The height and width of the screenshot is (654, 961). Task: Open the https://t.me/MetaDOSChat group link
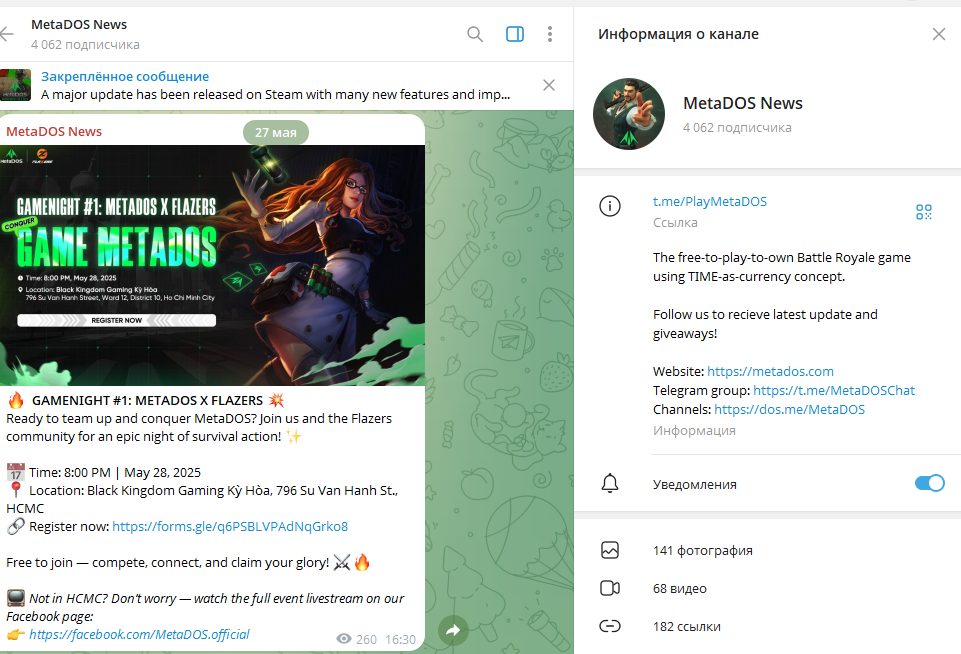[834, 390]
